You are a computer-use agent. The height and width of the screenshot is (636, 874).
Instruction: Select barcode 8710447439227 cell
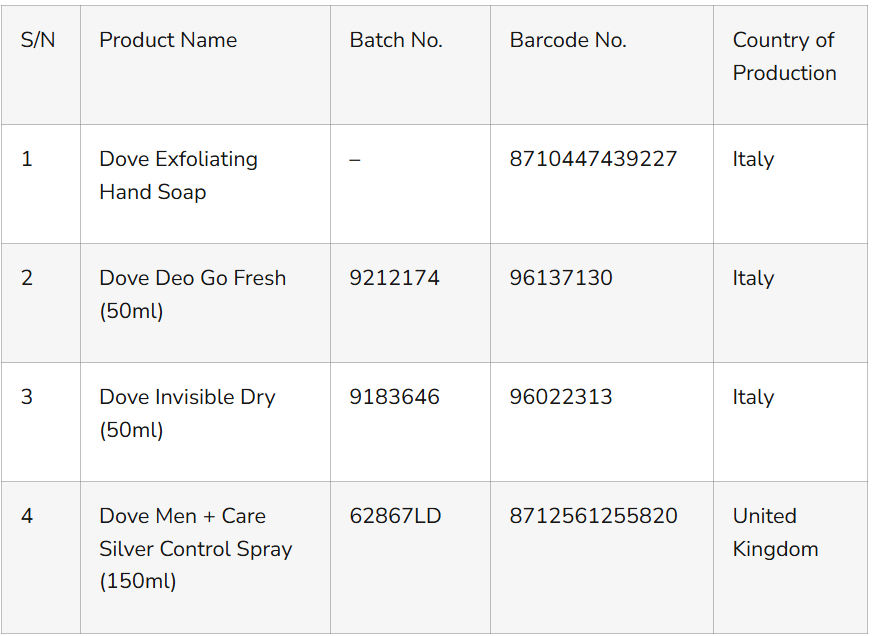tap(593, 159)
